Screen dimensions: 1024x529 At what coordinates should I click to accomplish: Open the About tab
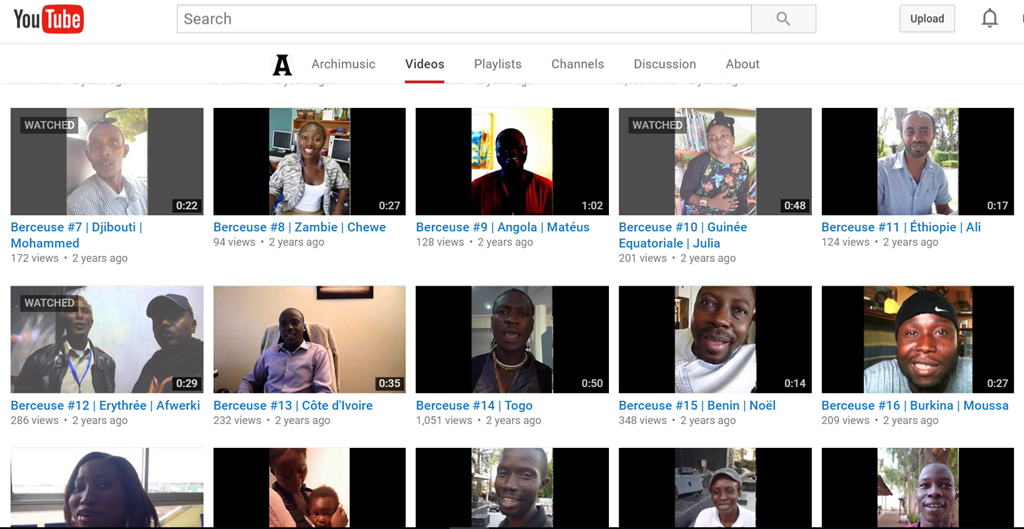743,64
